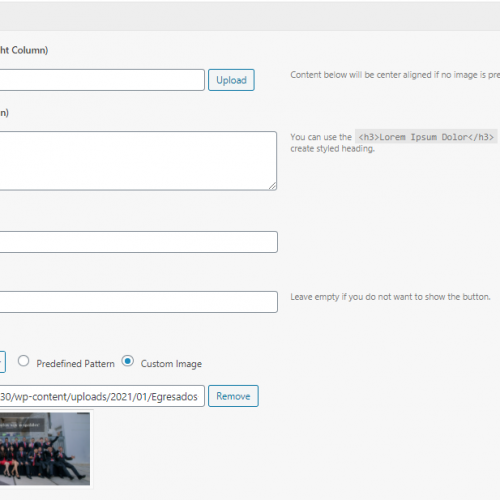Click the h3 Lorem Ipsum Dolor code snippet

[x=426, y=137]
